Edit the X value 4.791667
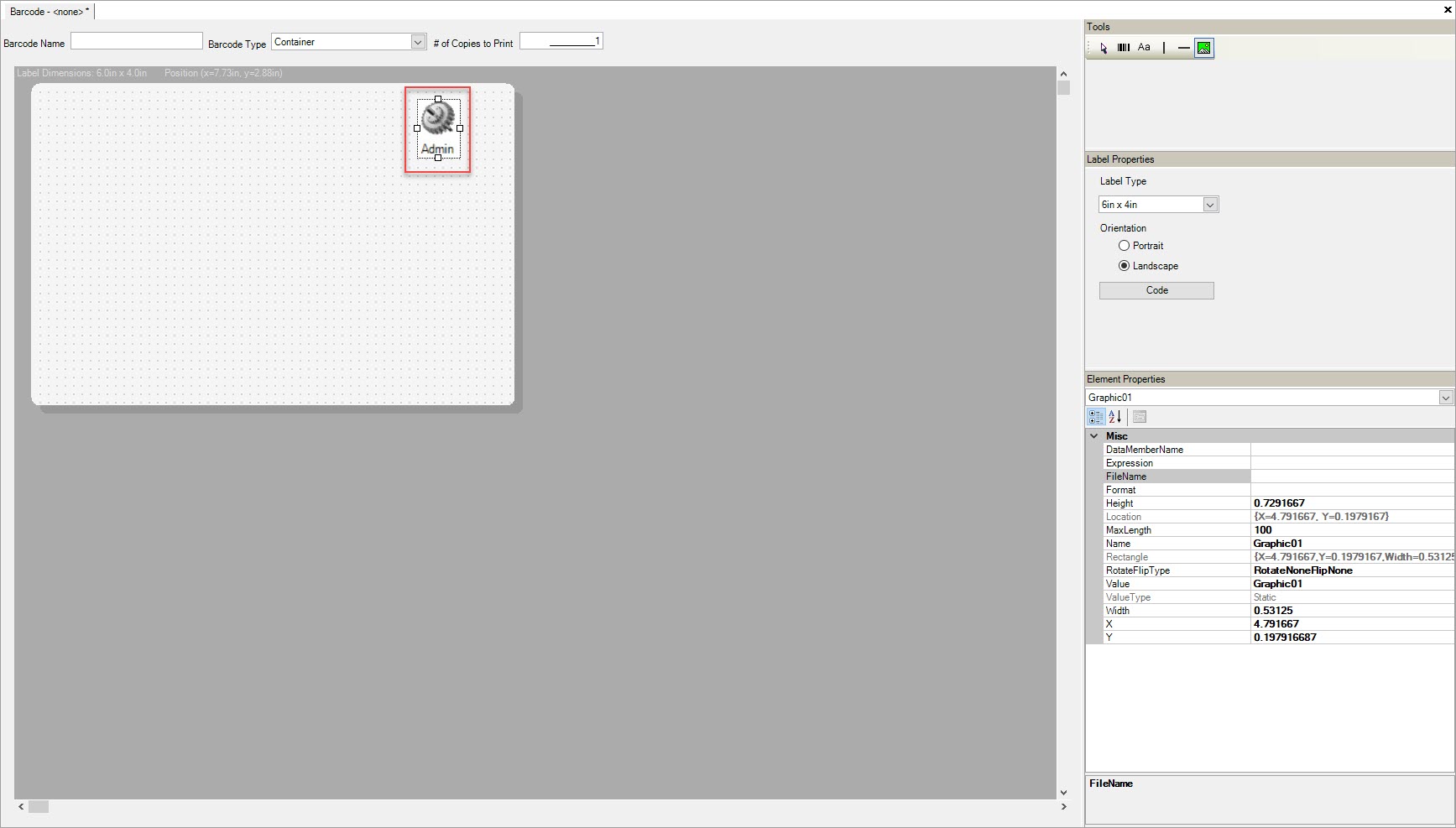 1352,624
